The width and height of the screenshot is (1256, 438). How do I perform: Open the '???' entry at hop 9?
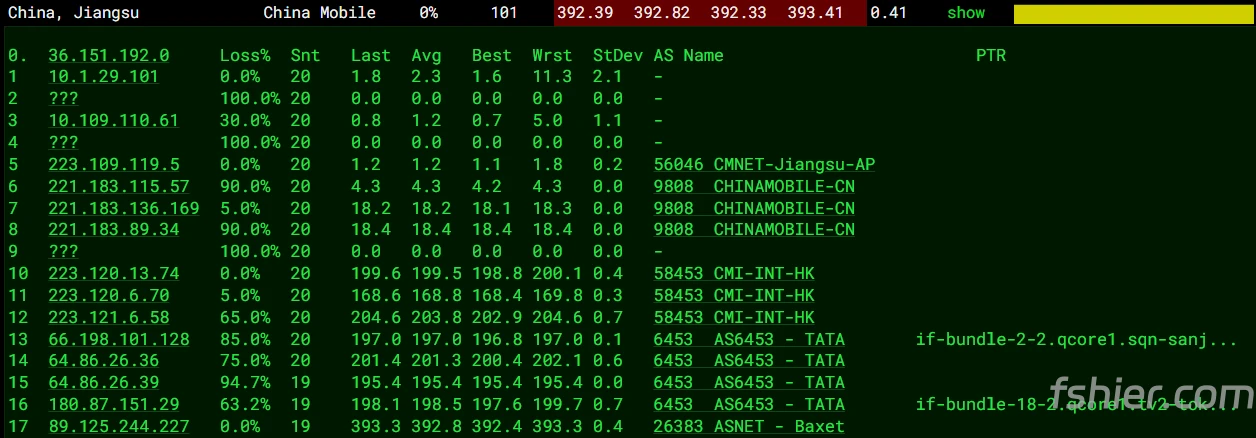click(x=63, y=252)
